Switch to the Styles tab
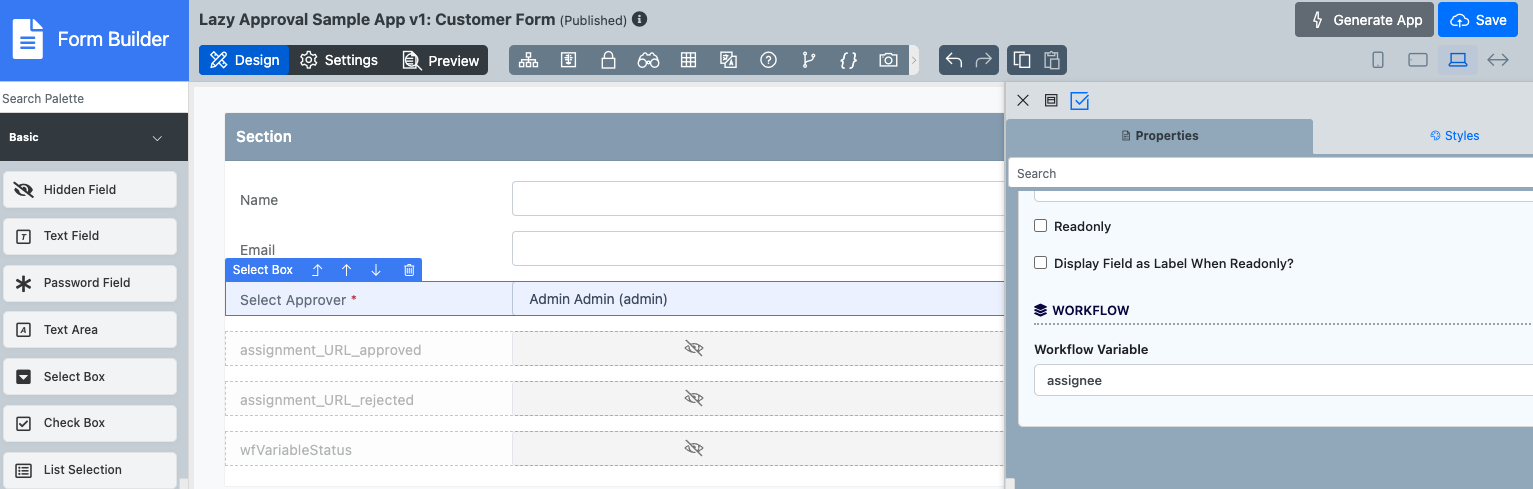 pos(1454,136)
